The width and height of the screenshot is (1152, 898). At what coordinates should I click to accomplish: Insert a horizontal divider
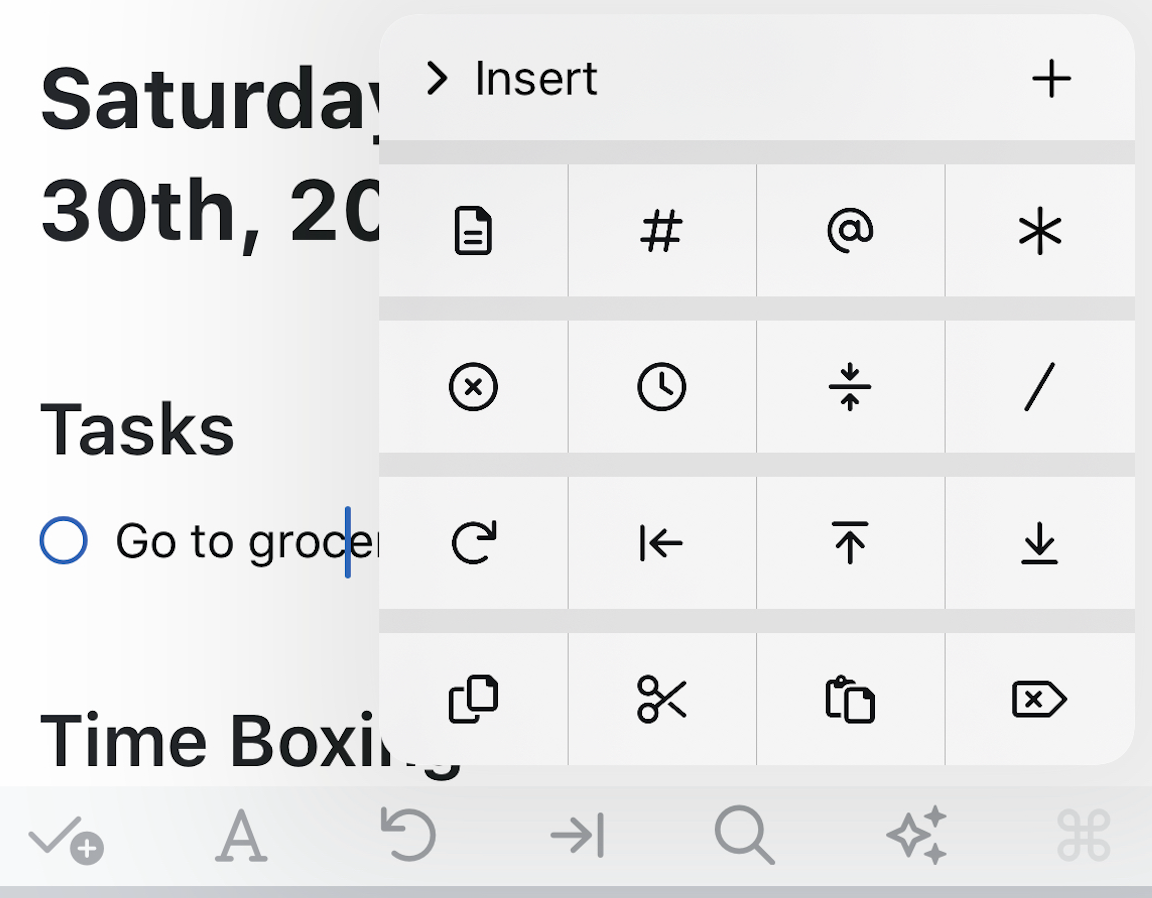coord(850,388)
